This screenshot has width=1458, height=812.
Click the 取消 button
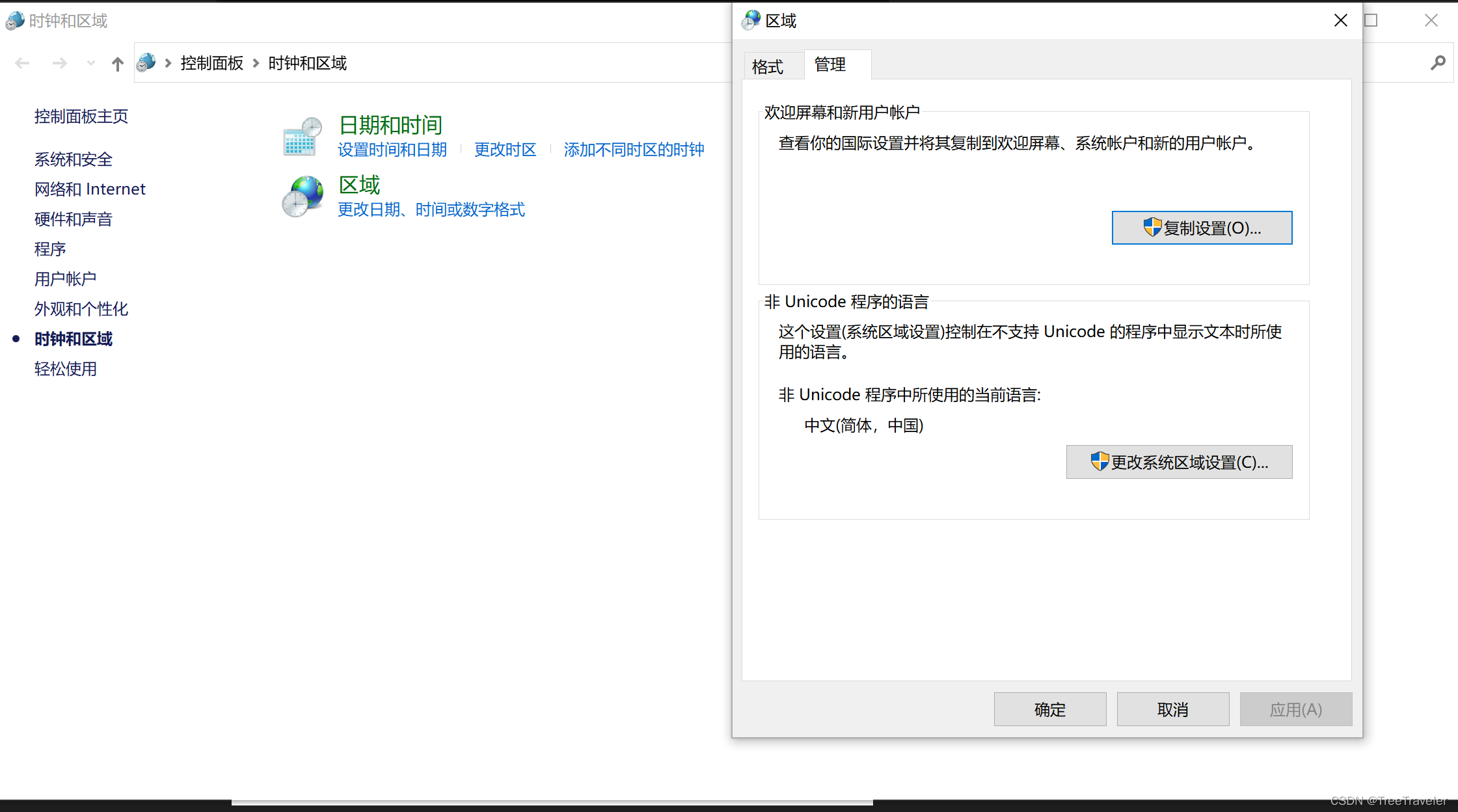pos(1173,709)
